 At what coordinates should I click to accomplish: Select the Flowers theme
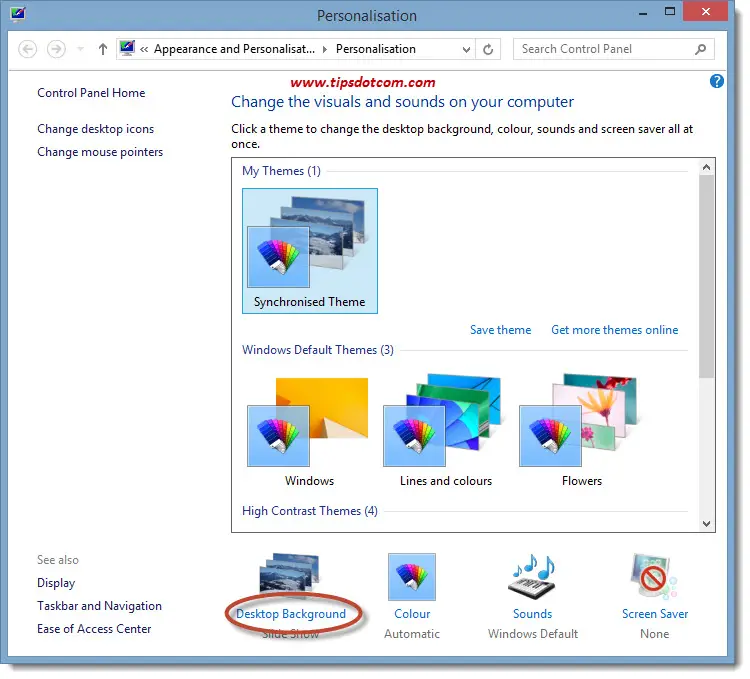(x=581, y=432)
